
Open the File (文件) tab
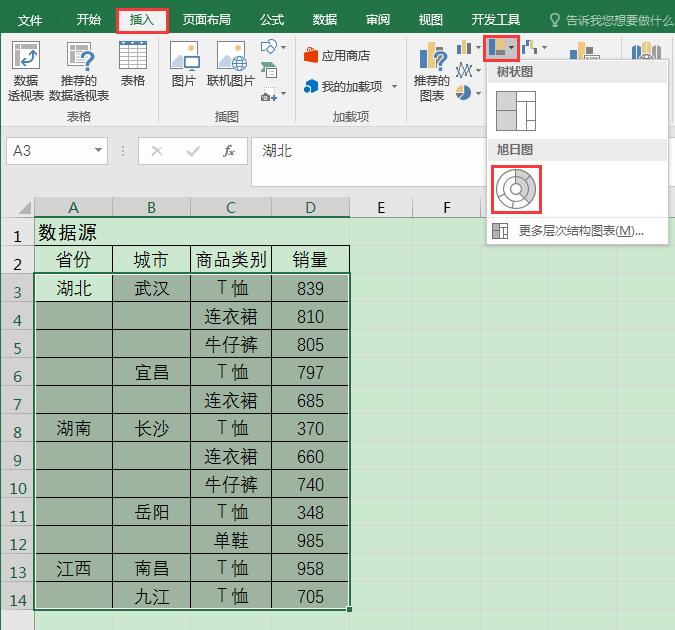[30, 20]
